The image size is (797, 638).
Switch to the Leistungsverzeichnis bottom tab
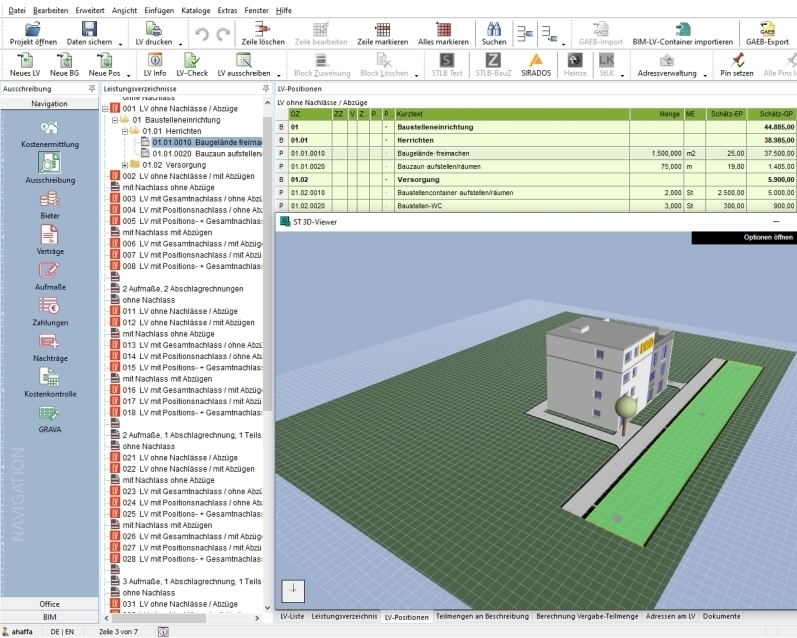click(x=344, y=616)
